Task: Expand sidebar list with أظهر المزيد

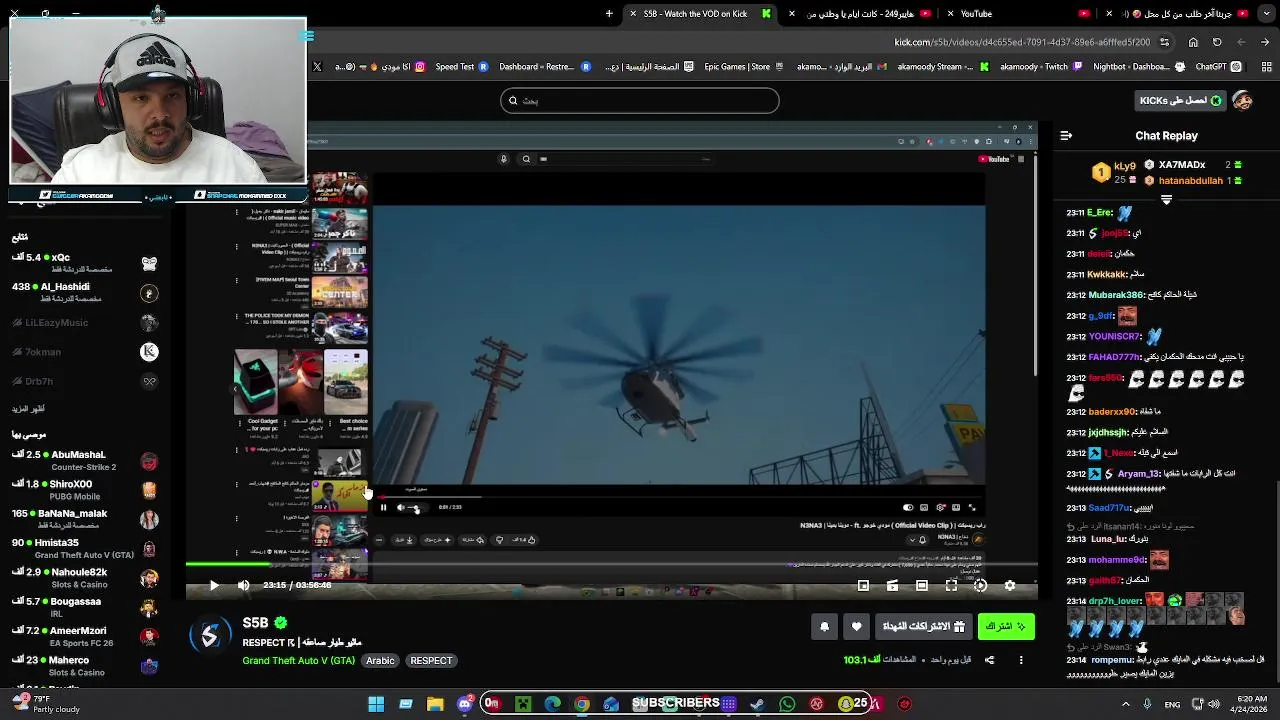Action: (x=28, y=408)
